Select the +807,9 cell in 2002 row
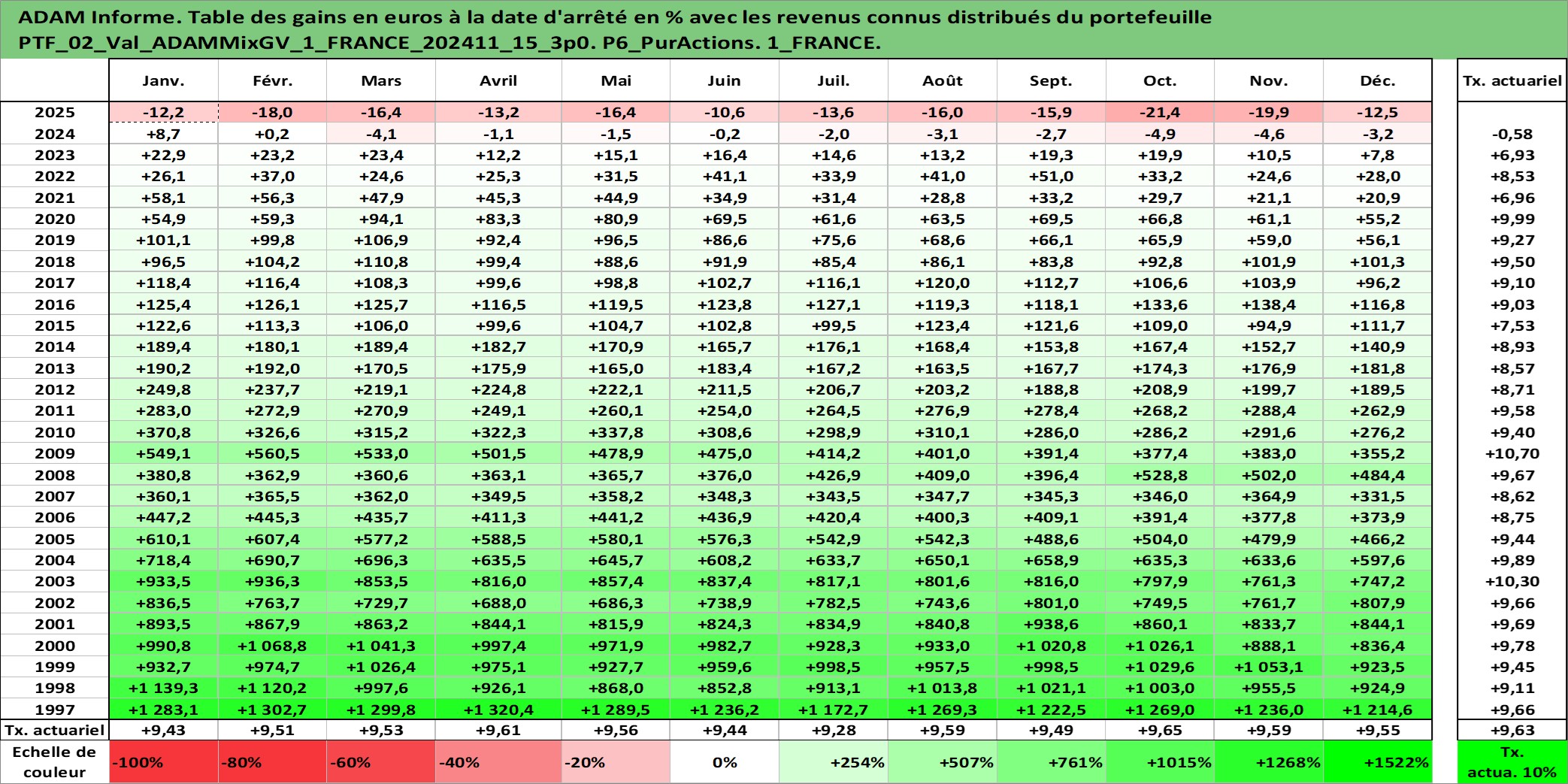The height and width of the screenshot is (784, 1568). pyautogui.click(x=1378, y=603)
